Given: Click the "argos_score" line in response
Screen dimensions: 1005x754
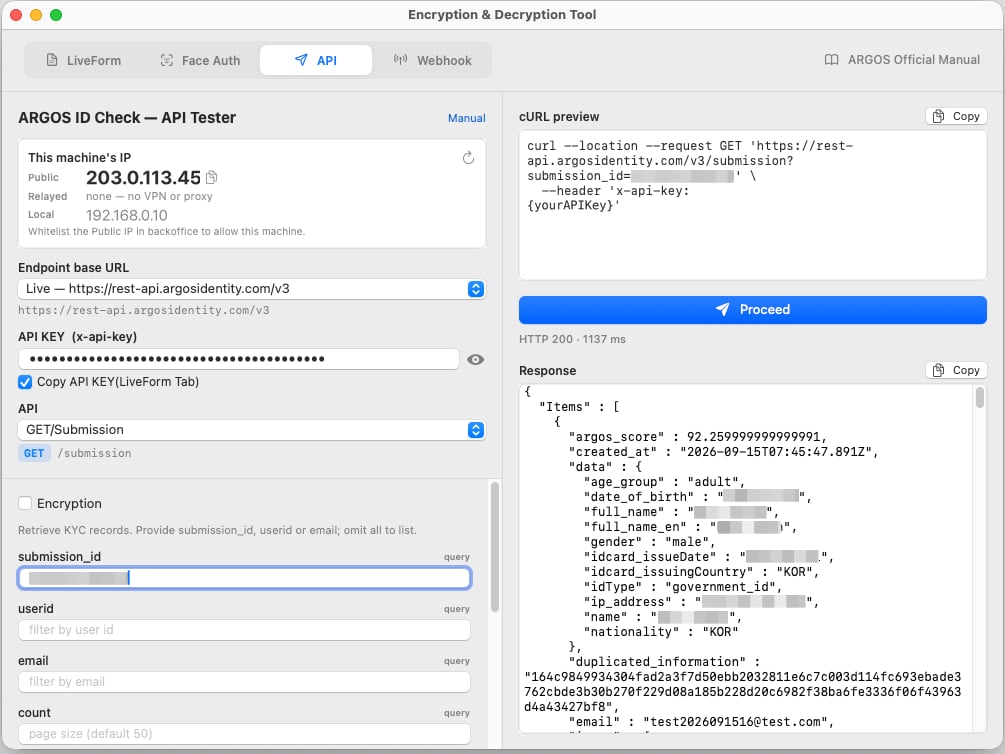Looking at the screenshot, I should (x=698, y=437).
